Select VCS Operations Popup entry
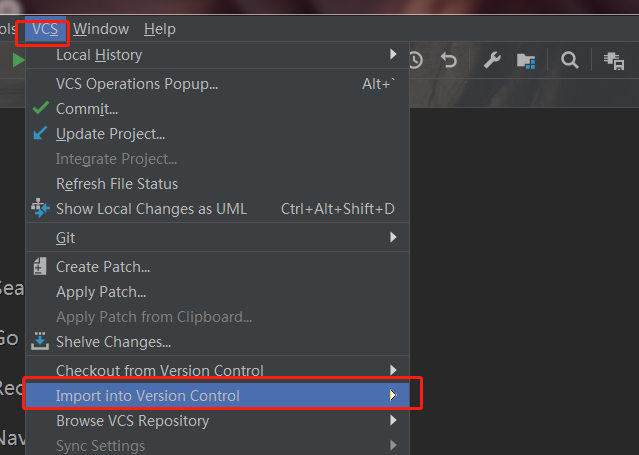Image resolution: width=639 pixels, height=455 pixels. click(x=137, y=84)
